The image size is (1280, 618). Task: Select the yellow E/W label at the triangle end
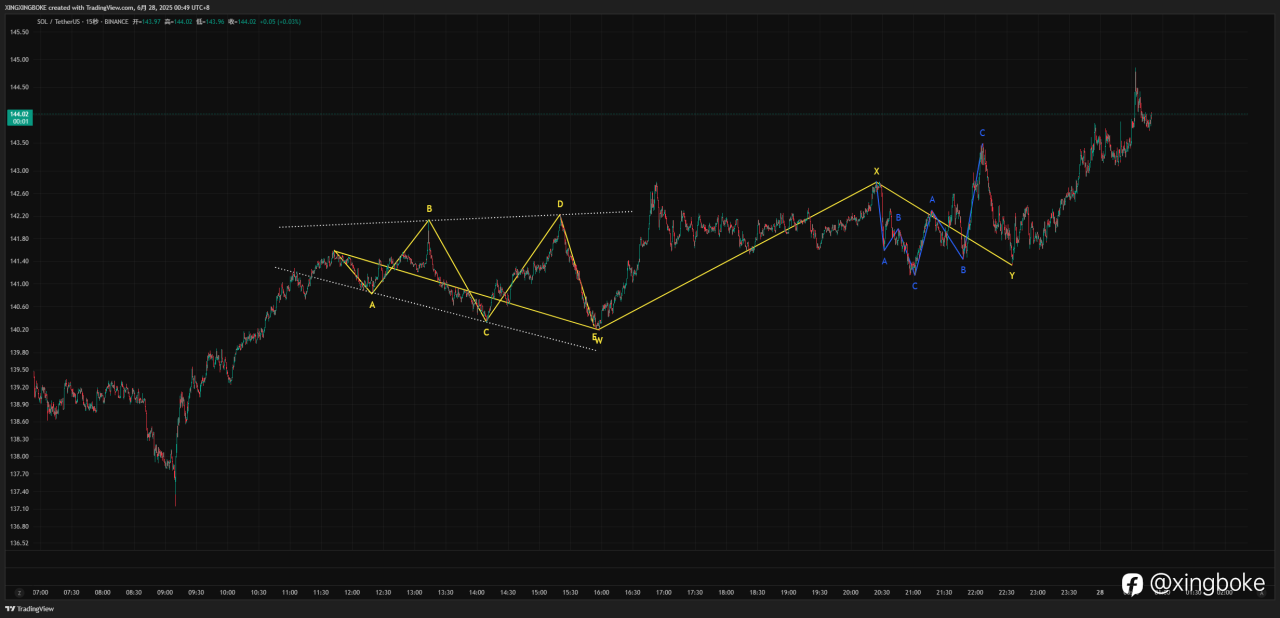click(597, 339)
